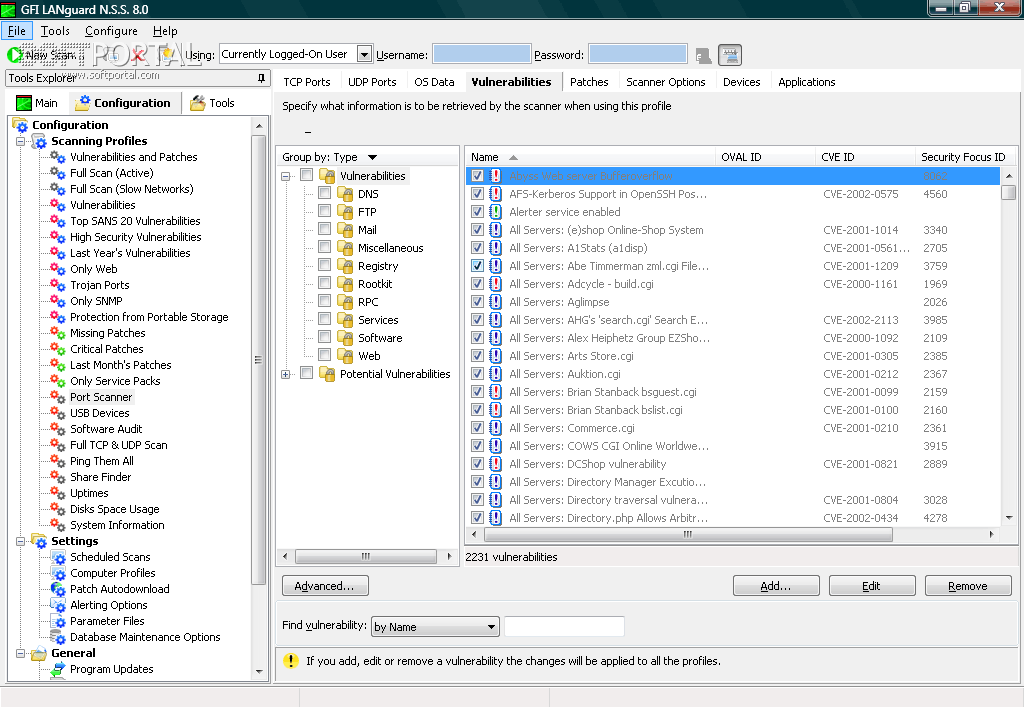This screenshot has height=708, width=1024.
Task: Click the Database Maintenance Options icon
Action: tap(57, 637)
